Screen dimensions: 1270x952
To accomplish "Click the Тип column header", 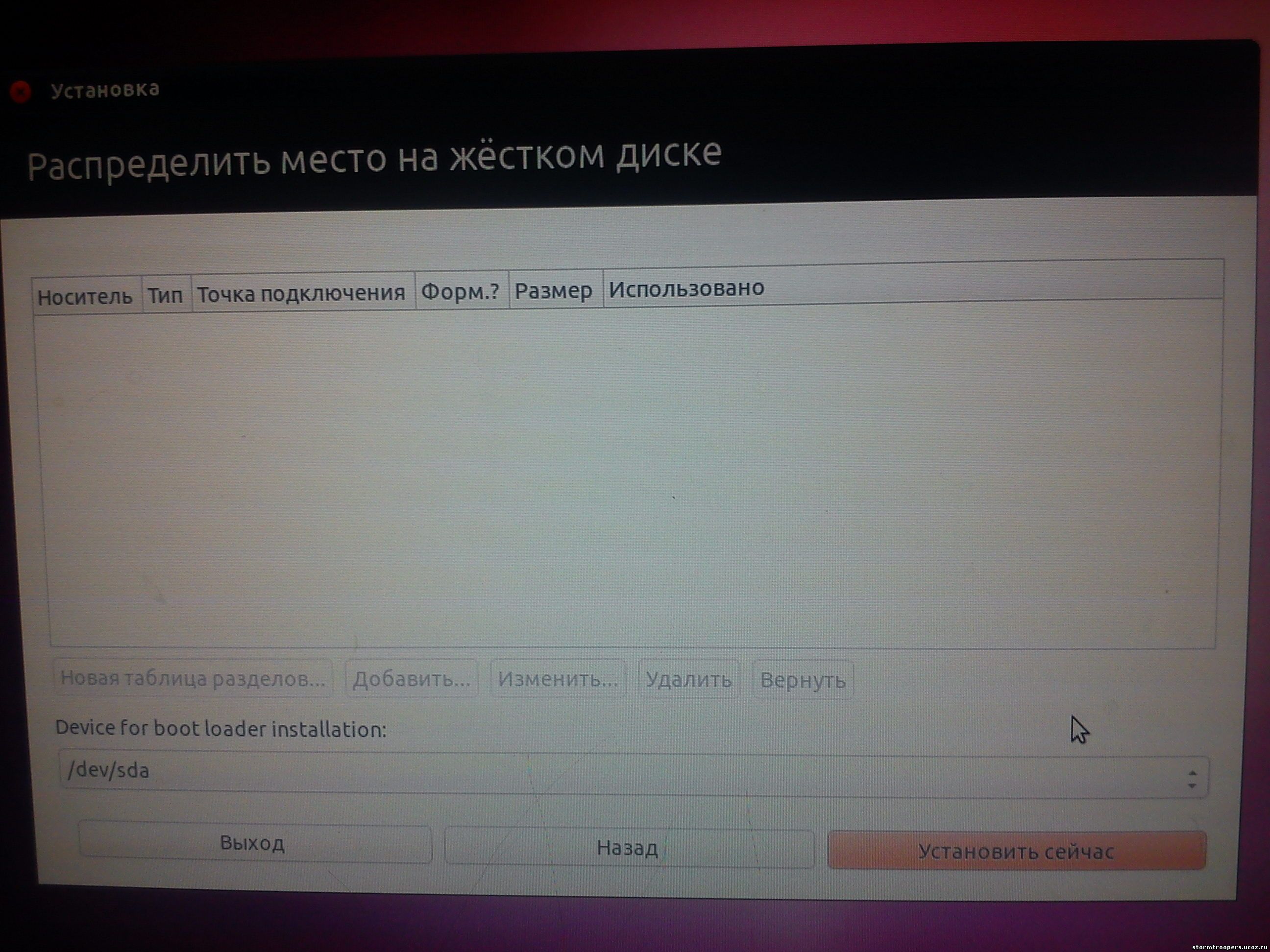I will click(x=167, y=294).
